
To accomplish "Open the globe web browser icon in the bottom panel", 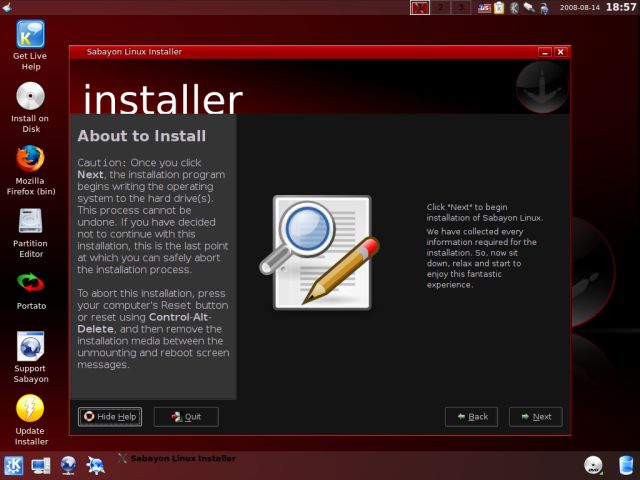I will coord(68,465).
